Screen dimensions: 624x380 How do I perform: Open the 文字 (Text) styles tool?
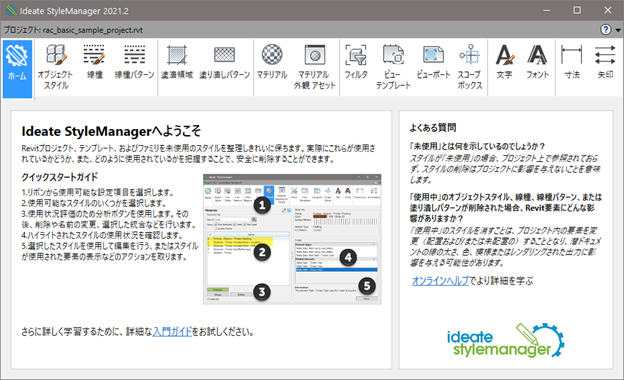click(505, 62)
